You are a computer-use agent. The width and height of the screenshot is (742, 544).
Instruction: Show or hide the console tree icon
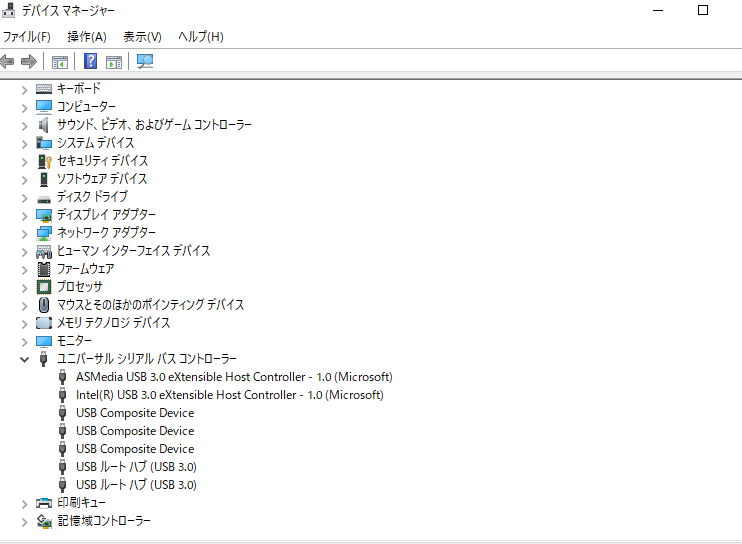pyautogui.click(x=60, y=61)
